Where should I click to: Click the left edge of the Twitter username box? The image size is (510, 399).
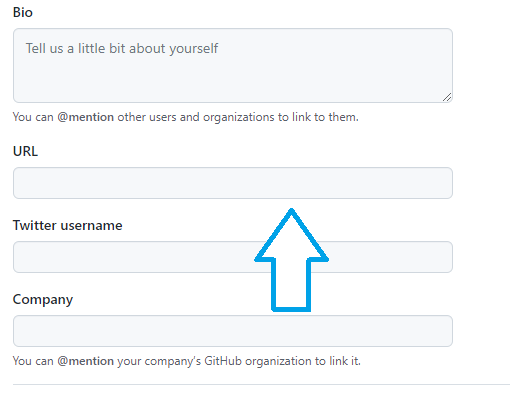pyautogui.click(x=14, y=257)
